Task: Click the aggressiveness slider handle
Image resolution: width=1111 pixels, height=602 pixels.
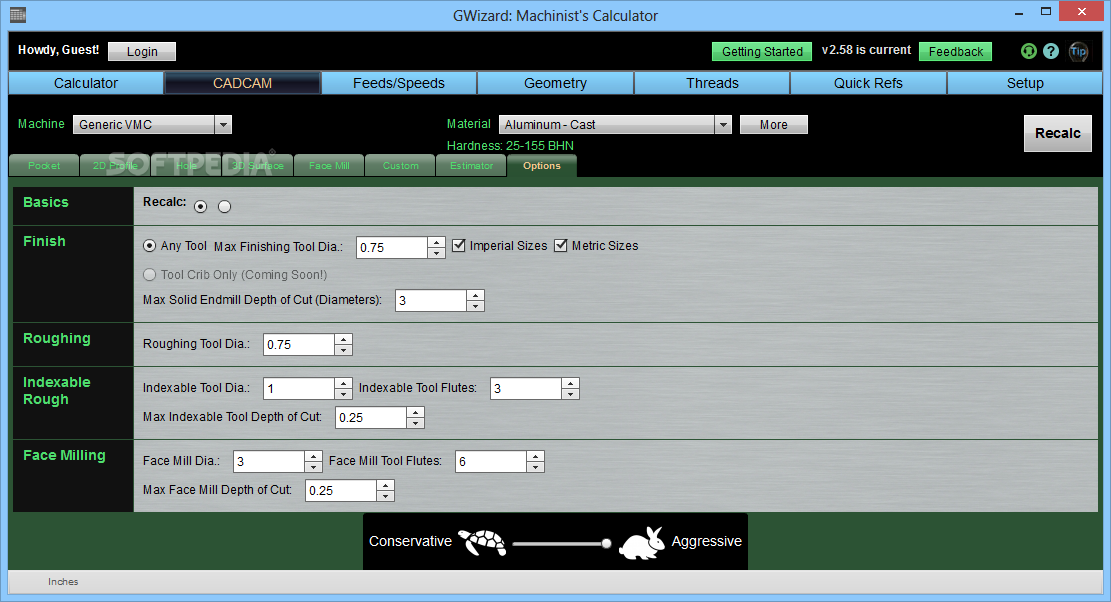Action: [607, 543]
